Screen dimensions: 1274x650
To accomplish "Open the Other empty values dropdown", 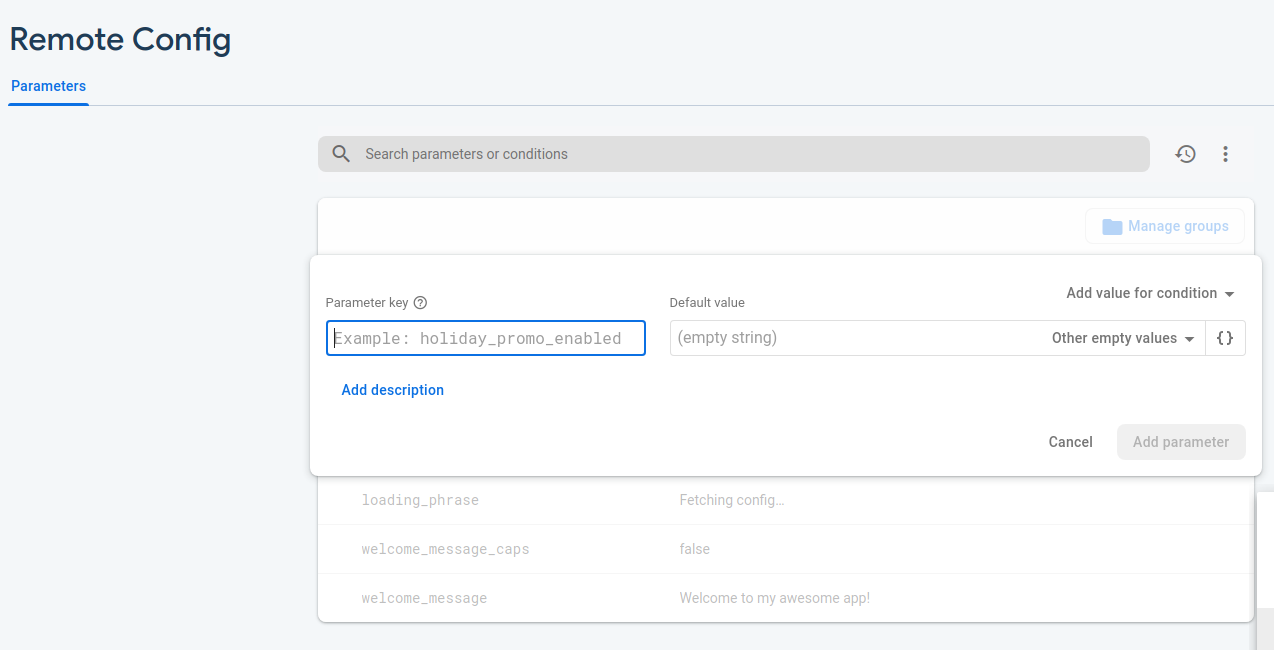I will click(1123, 338).
